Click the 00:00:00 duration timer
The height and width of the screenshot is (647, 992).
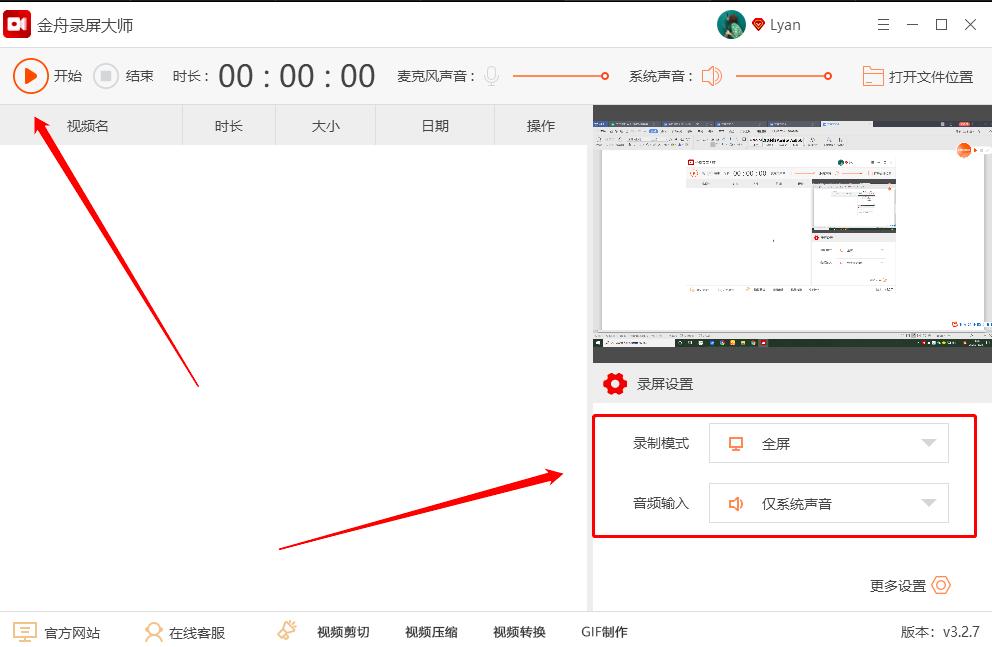[297, 77]
